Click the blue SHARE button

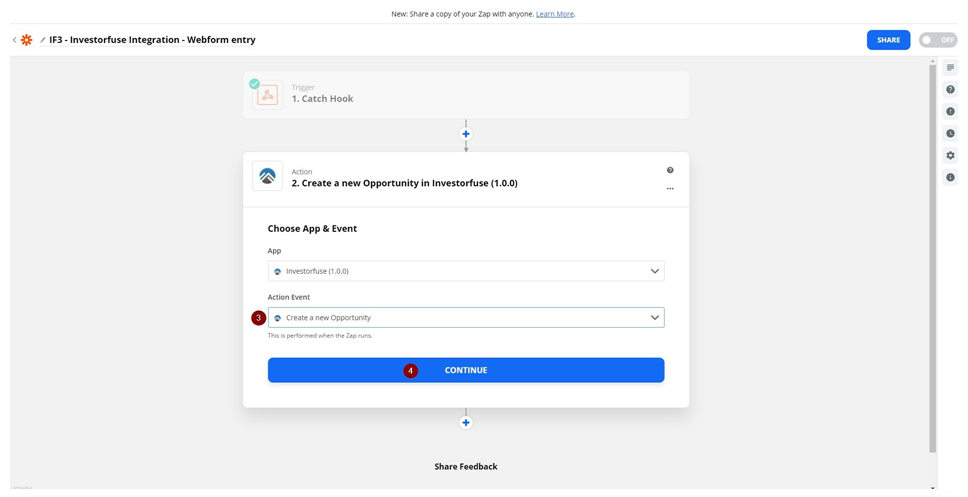(888, 40)
